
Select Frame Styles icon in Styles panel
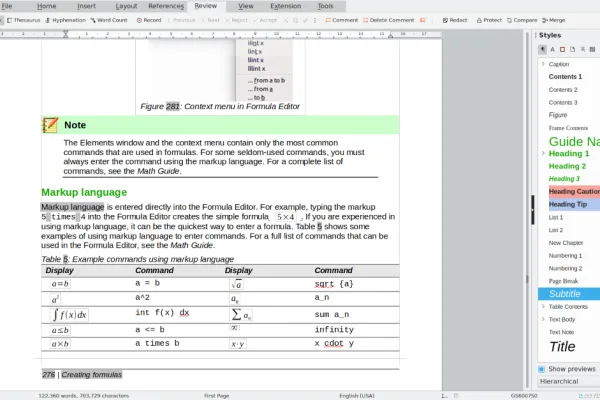[562, 49]
